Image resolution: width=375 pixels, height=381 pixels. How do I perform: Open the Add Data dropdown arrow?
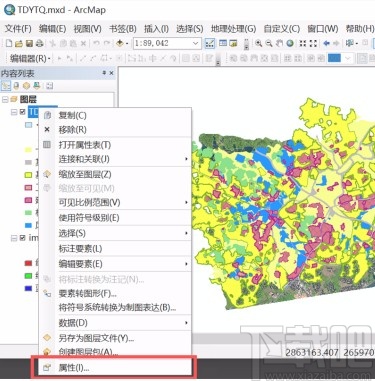(127, 44)
